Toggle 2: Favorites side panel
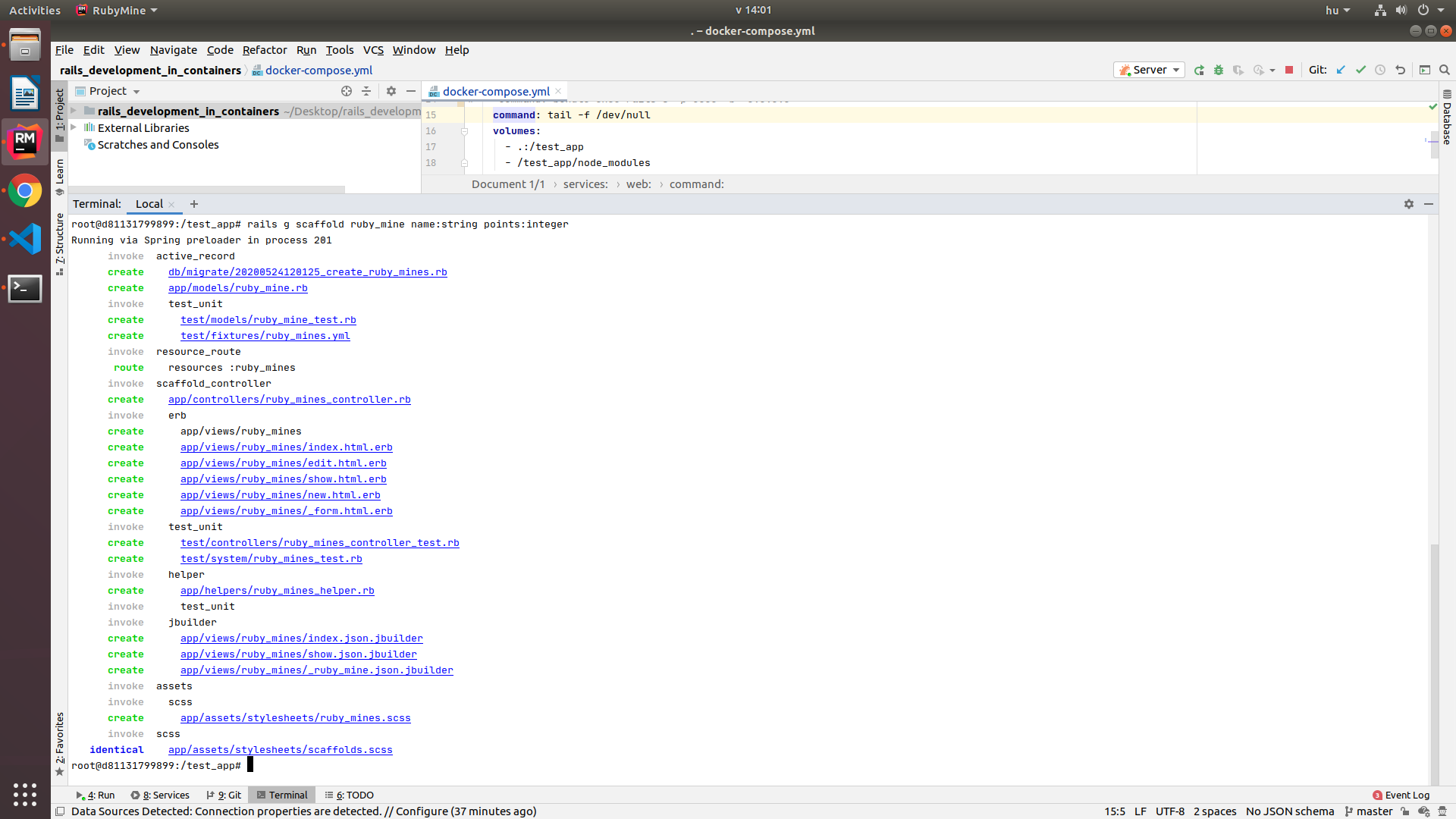 tap(60, 744)
